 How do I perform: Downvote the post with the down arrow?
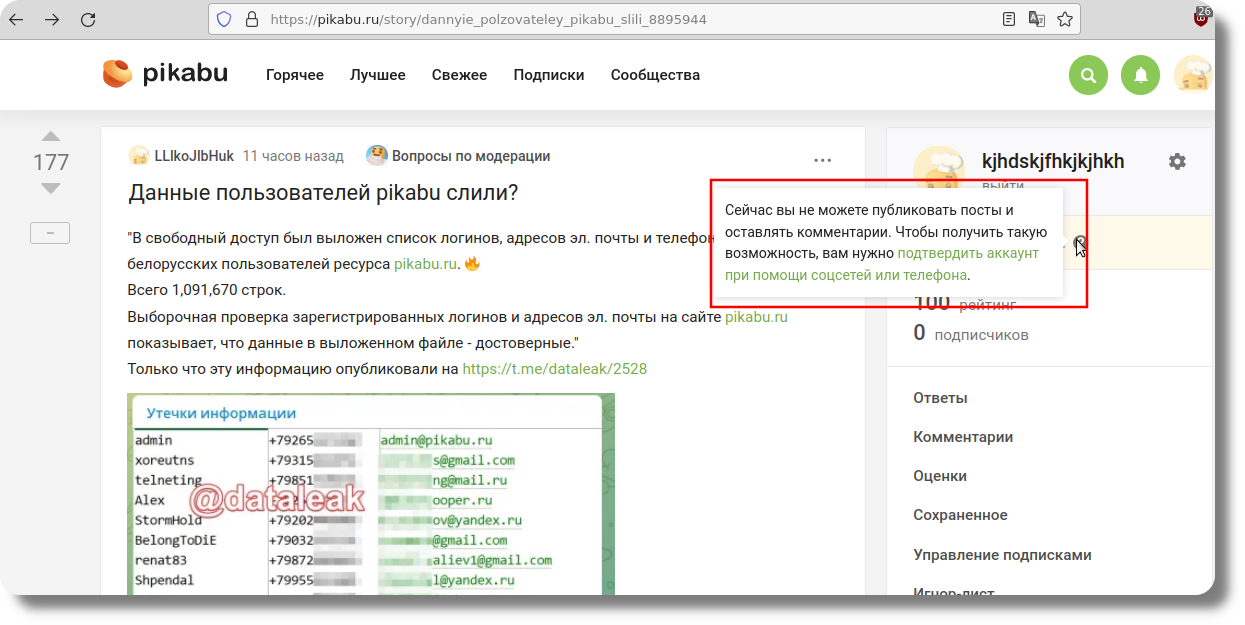(x=51, y=188)
